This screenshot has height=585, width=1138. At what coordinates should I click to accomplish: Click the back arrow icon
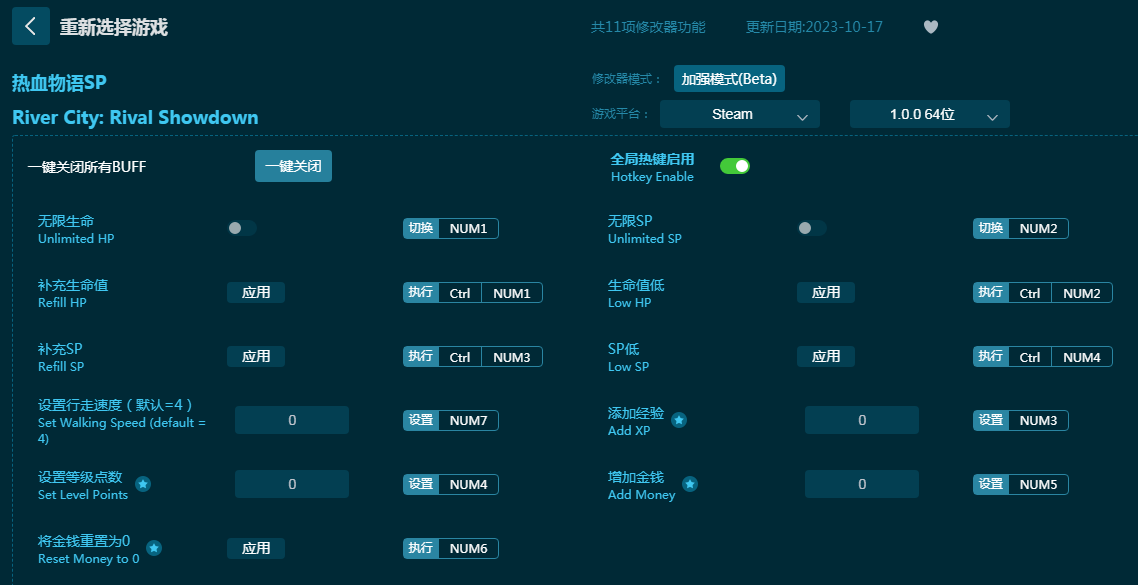pos(30,26)
